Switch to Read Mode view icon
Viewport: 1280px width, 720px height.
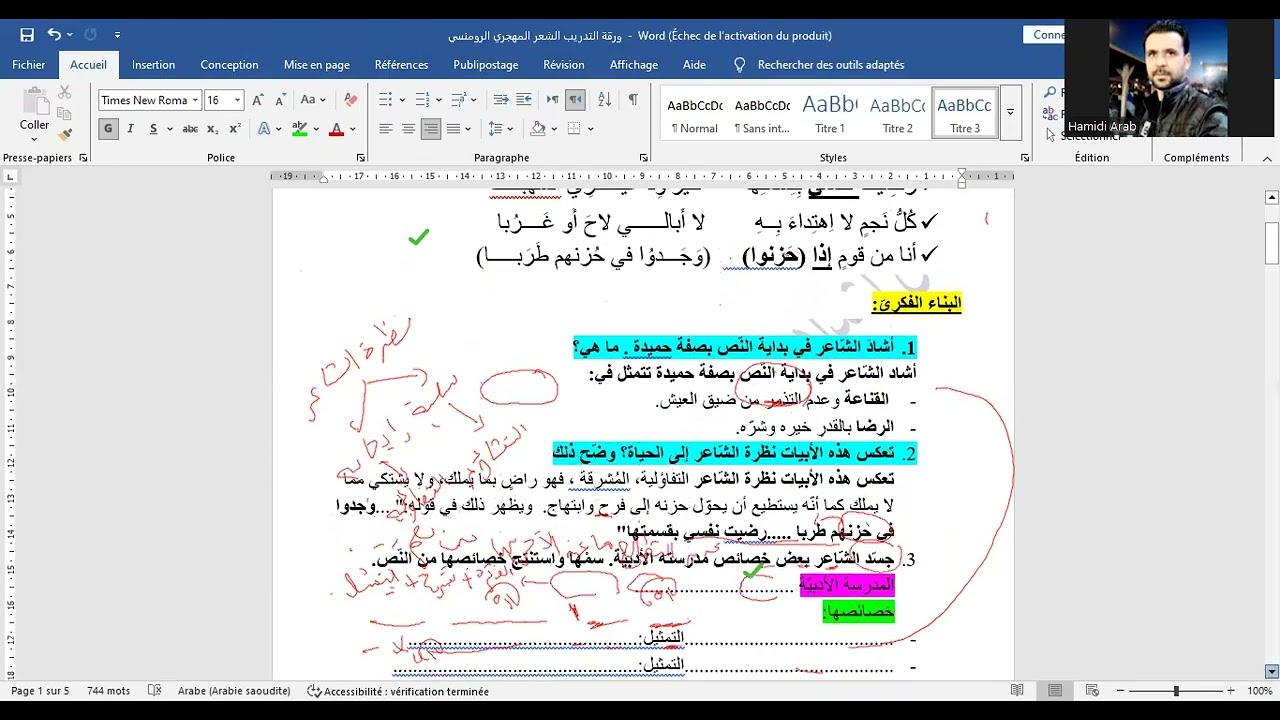(x=1017, y=691)
